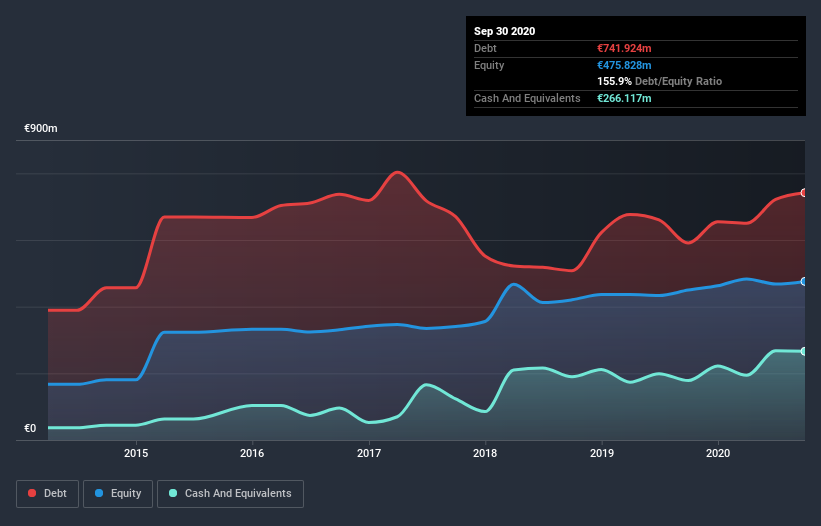The width and height of the screenshot is (821, 526).
Task: Click the 2015 x-axis label
Action: (136, 453)
